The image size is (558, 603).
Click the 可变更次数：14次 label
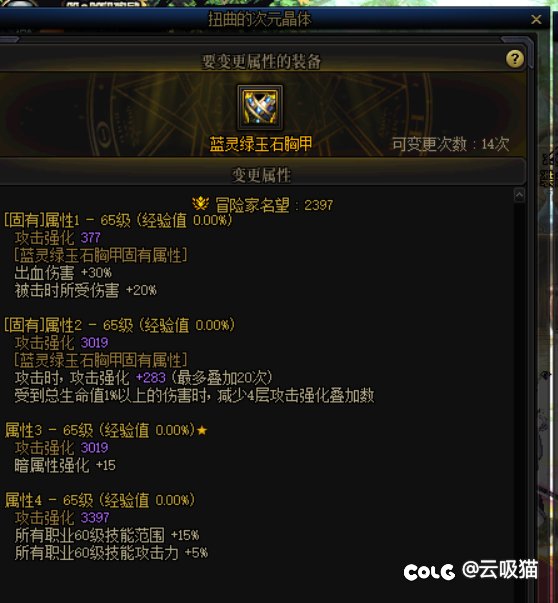pyautogui.click(x=451, y=145)
